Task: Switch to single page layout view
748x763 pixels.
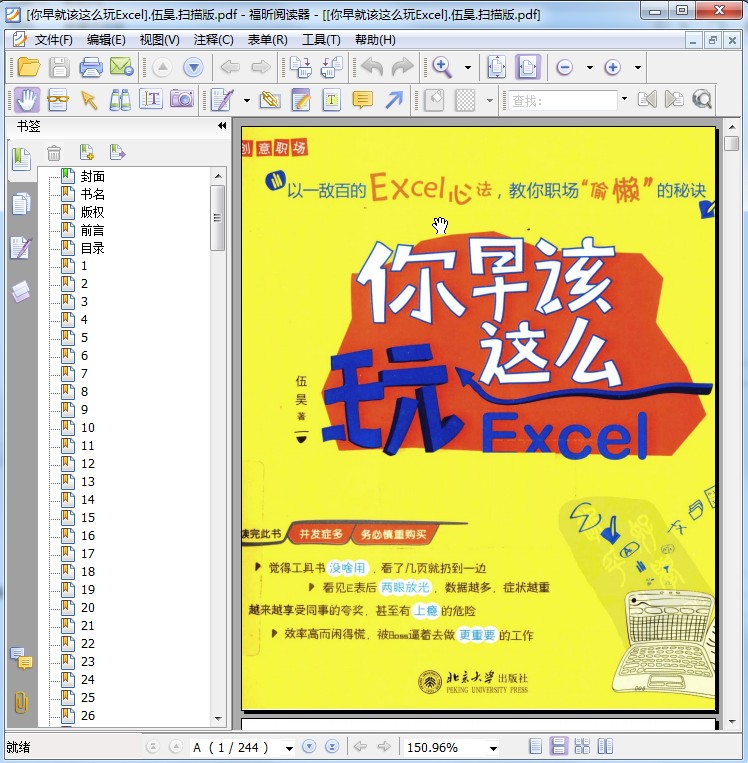Action: coord(535,746)
